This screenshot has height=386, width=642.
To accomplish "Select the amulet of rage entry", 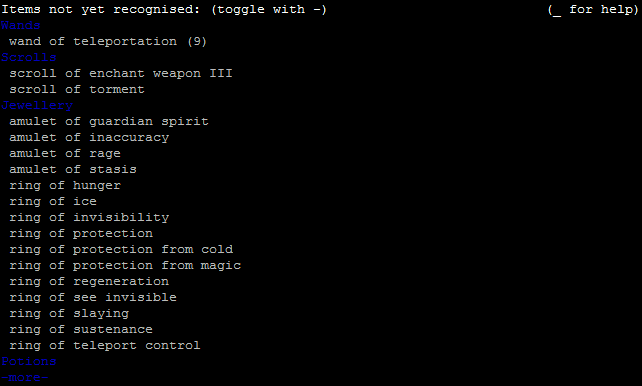I will 65,153.
